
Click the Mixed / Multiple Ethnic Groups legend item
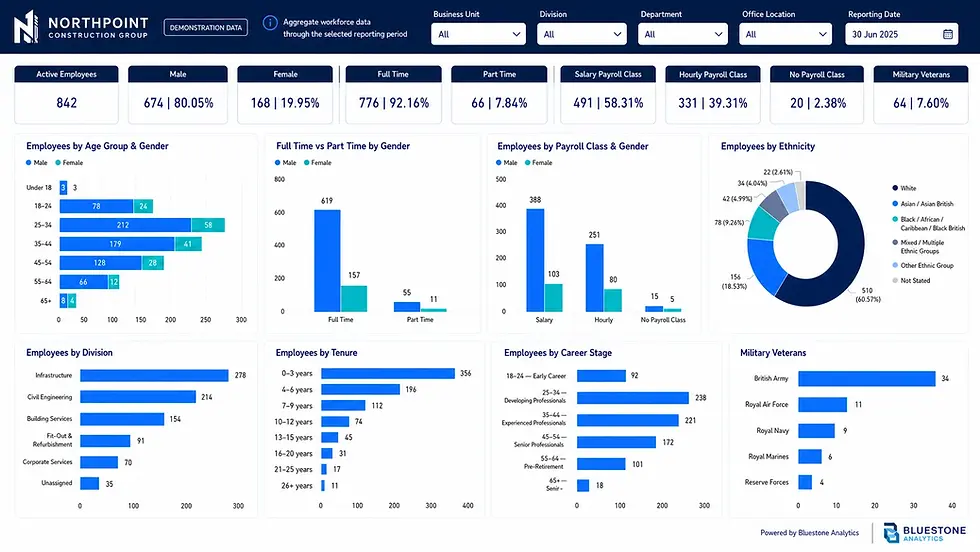coord(918,246)
